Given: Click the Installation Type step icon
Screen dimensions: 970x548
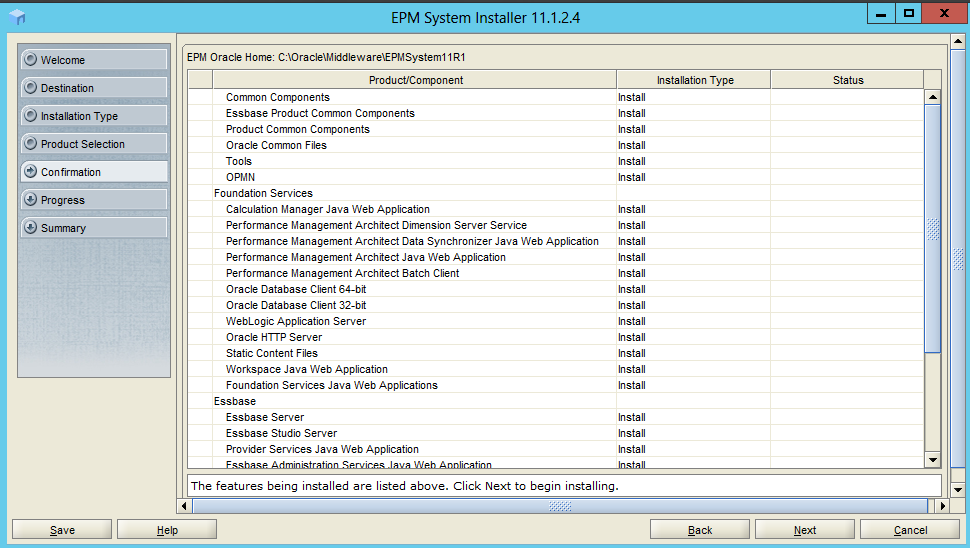Looking at the screenshot, I should click(30, 115).
